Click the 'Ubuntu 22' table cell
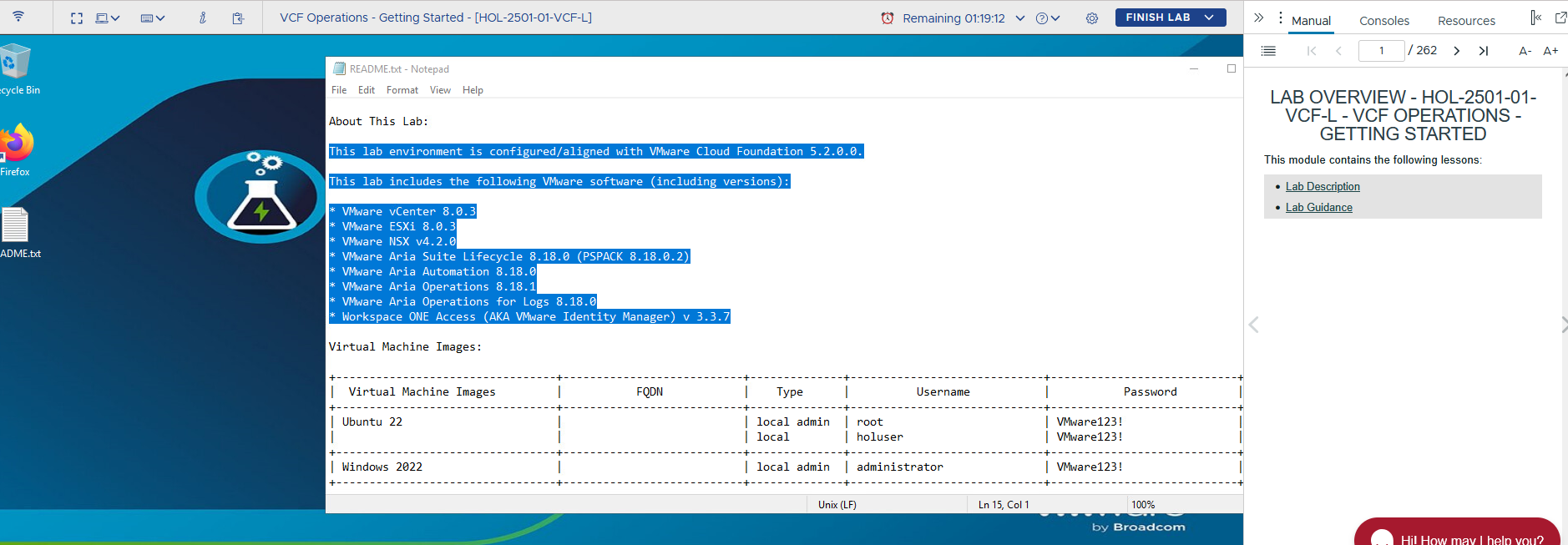 click(372, 421)
